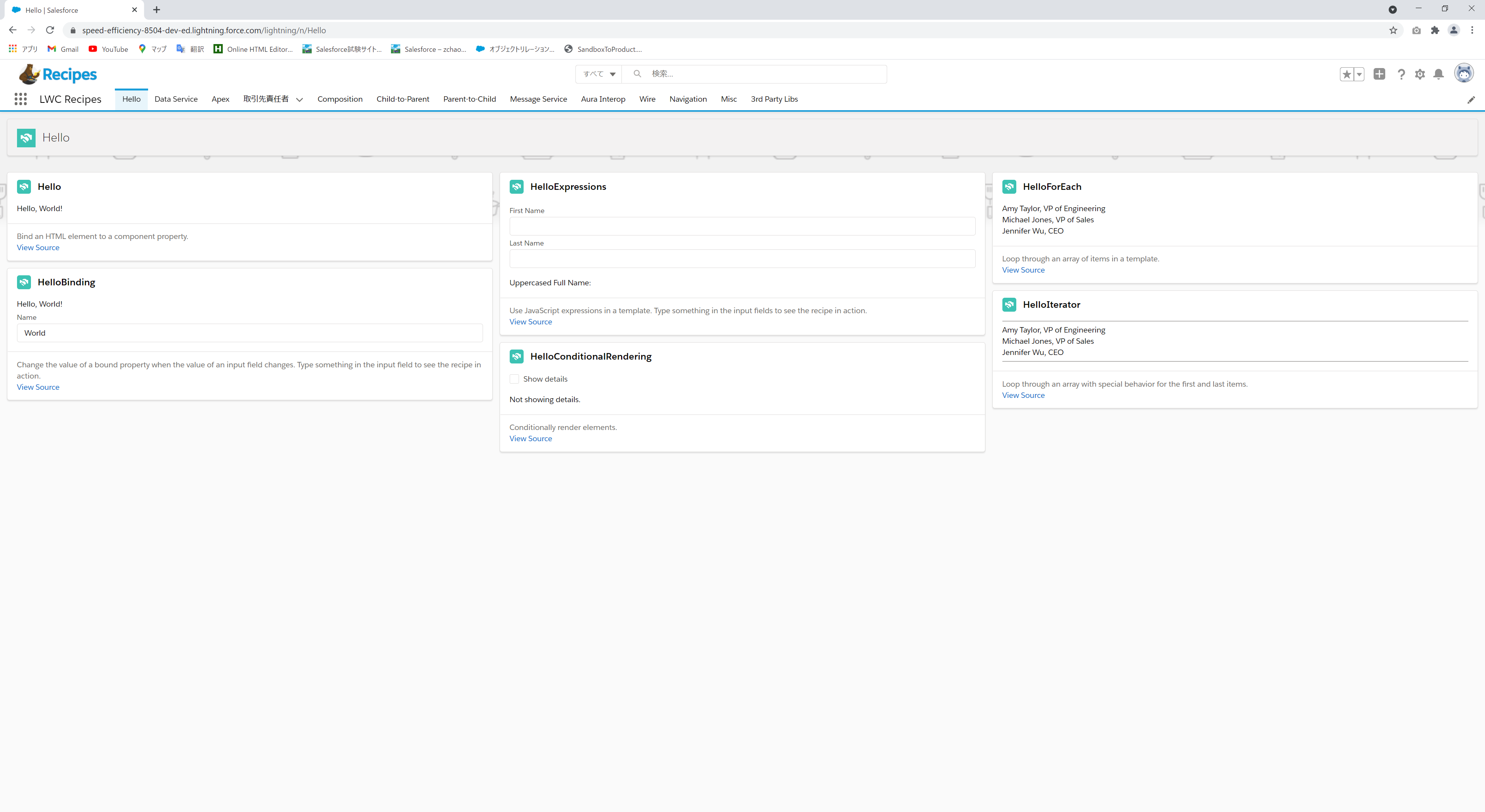1485x812 pixels.
Task: Open View Source in Hello card
Action: point(38,247)
